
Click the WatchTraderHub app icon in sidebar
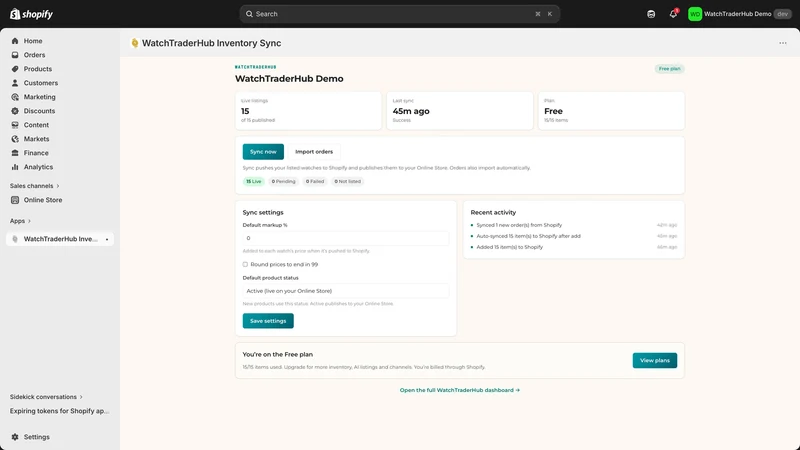coord(15,239)
